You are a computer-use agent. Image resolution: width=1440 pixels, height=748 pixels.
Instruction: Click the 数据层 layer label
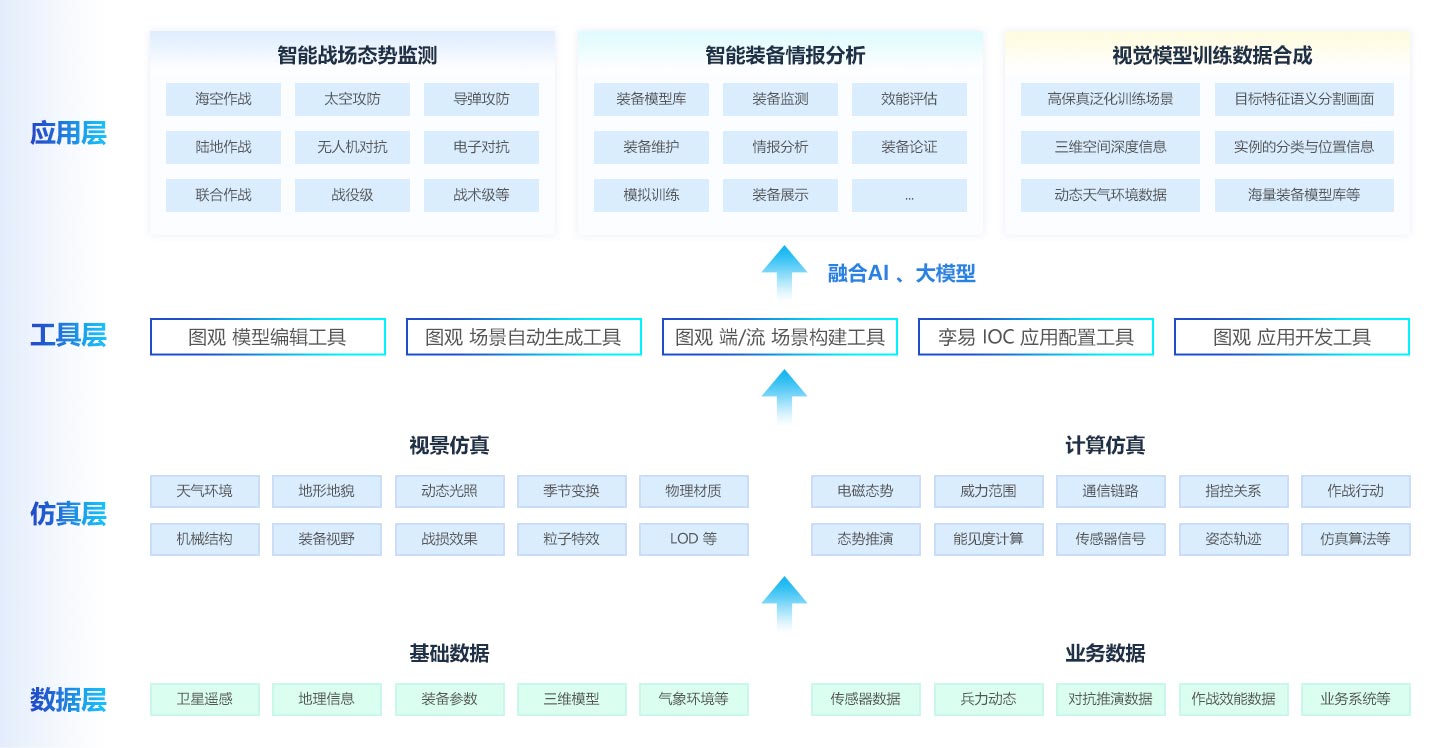(x=68, y=699)
